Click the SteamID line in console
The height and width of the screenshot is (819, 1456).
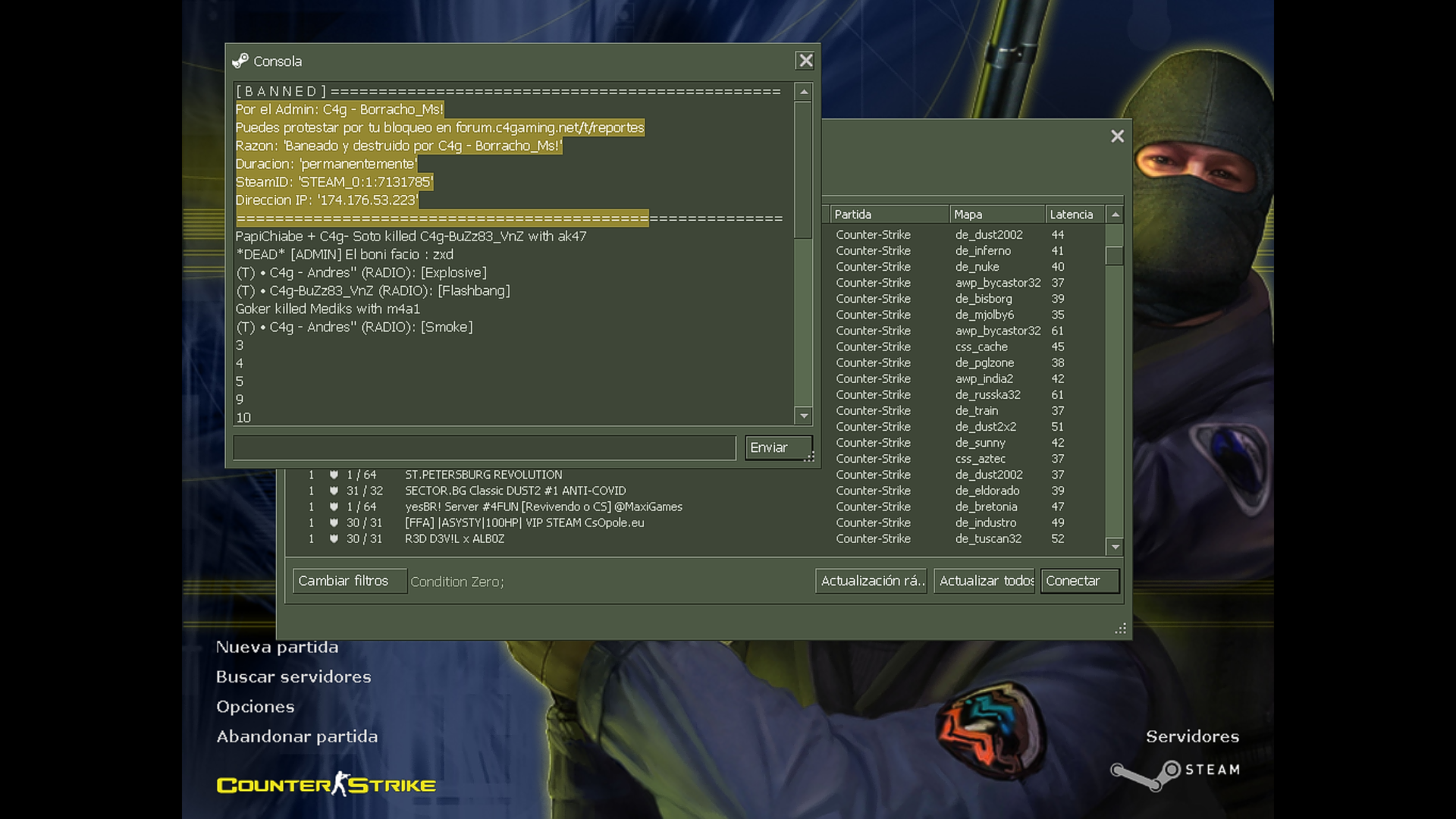click(x=334, y=182)
